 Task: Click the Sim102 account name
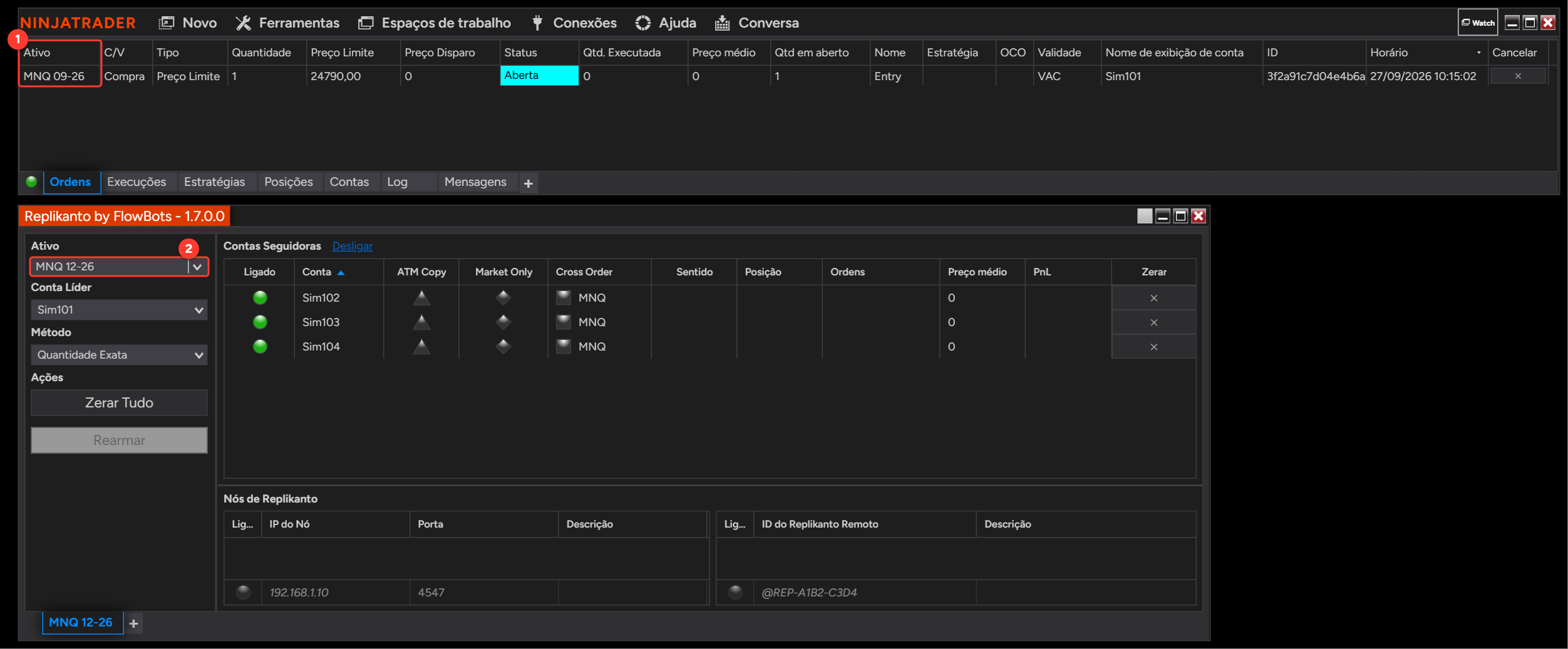(x=321, y=298)
